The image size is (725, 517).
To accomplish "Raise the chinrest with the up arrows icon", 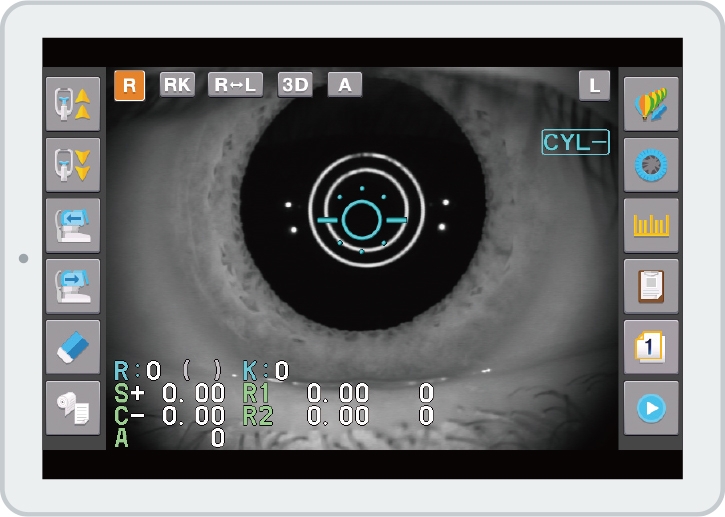I will coord(73,104).
